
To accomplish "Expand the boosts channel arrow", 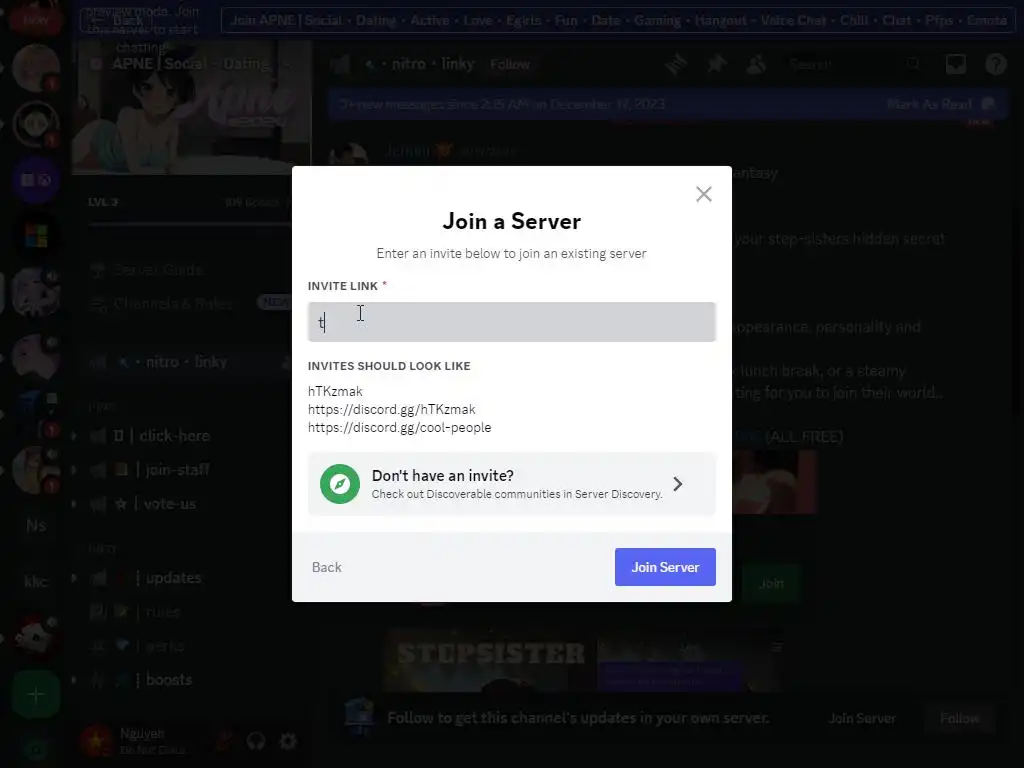I will click(74, 680).
